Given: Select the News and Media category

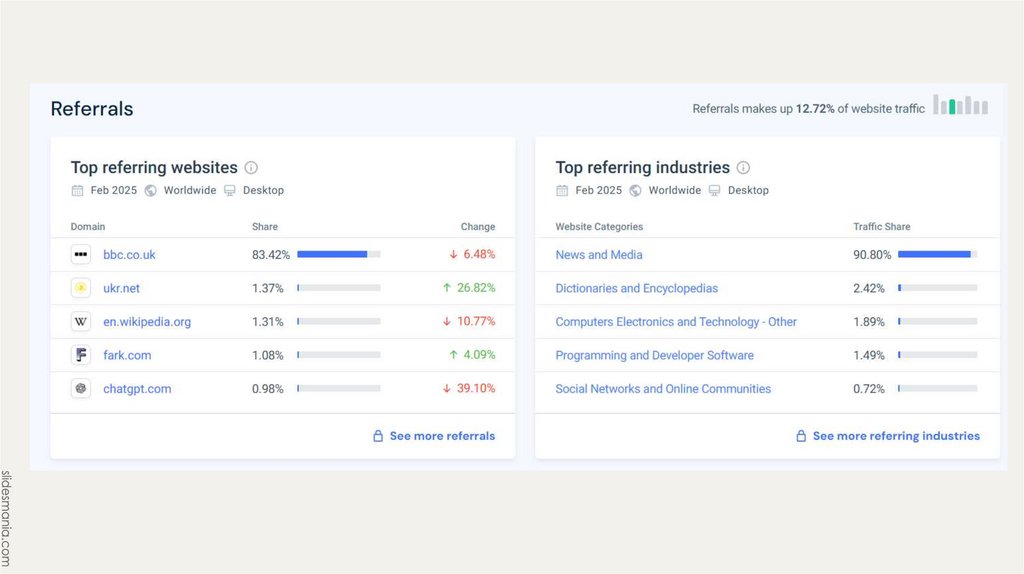Looking at the screenshot, I should click(x=599, y=255).
